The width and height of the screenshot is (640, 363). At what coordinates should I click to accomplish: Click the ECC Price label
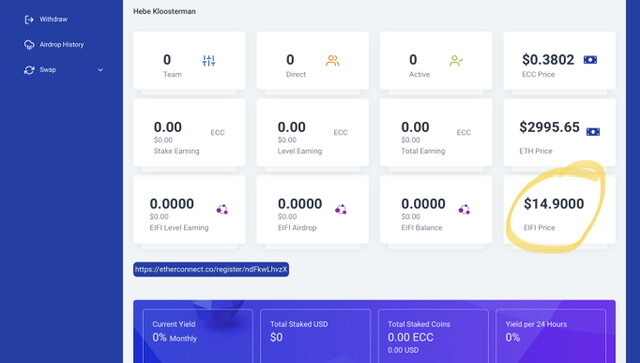tap(538, 74)
